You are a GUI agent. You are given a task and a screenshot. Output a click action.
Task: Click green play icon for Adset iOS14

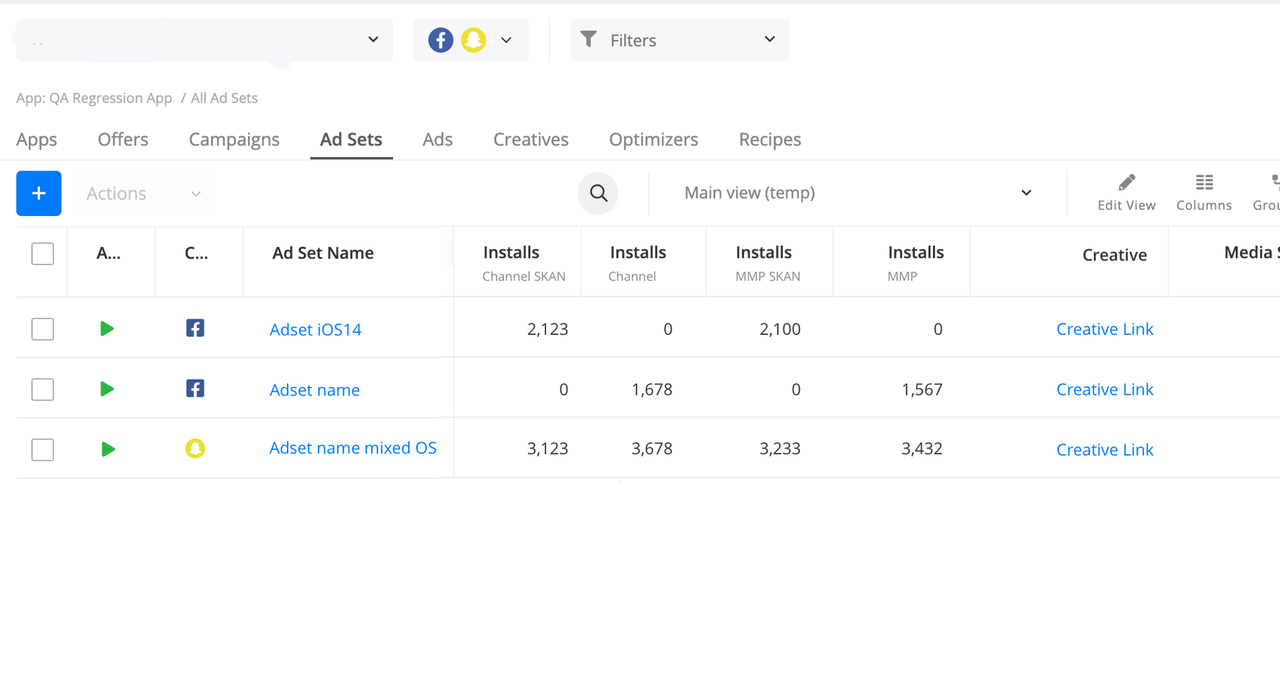click(x=107, y=328)
